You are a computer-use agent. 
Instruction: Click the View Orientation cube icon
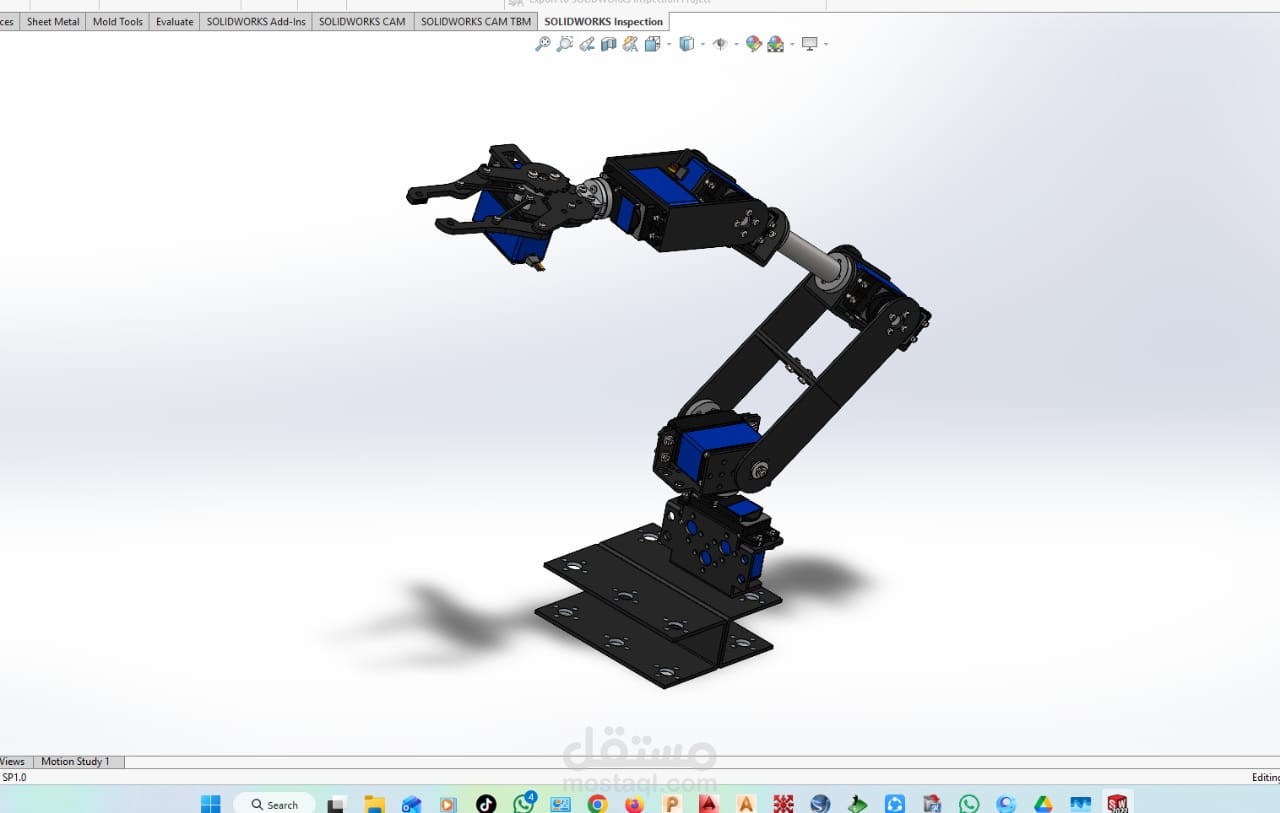tap(652, 44)
